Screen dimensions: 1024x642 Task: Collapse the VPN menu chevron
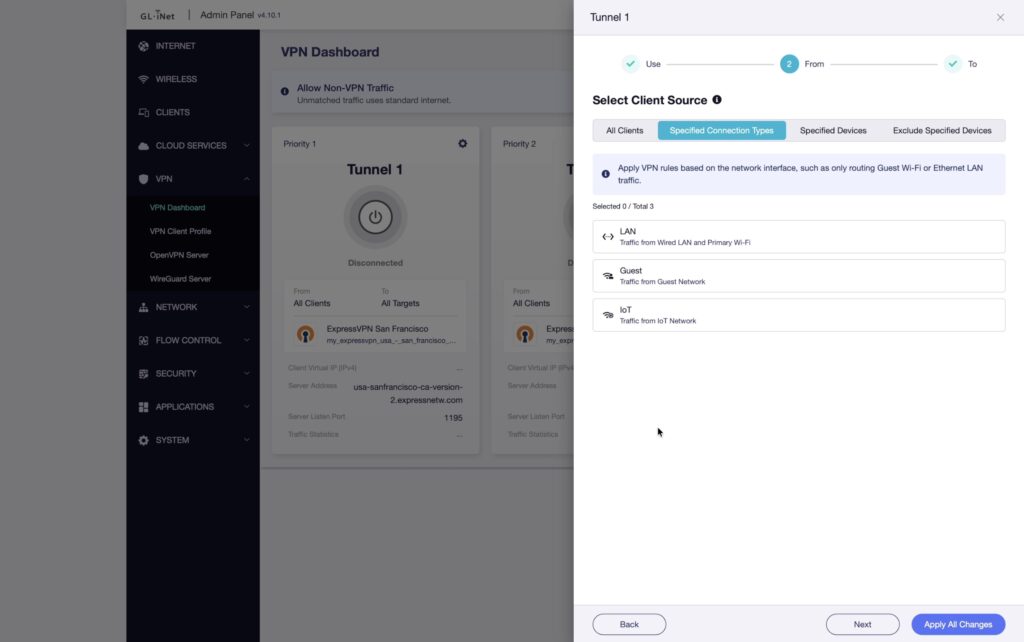[246, 179]
